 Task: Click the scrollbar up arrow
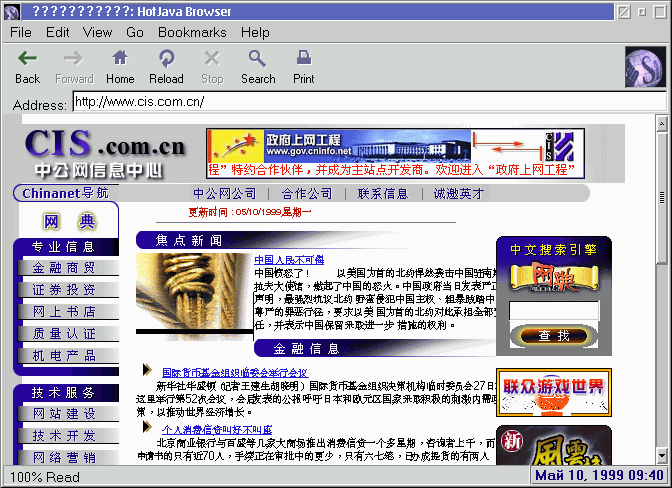pos(662,123)
